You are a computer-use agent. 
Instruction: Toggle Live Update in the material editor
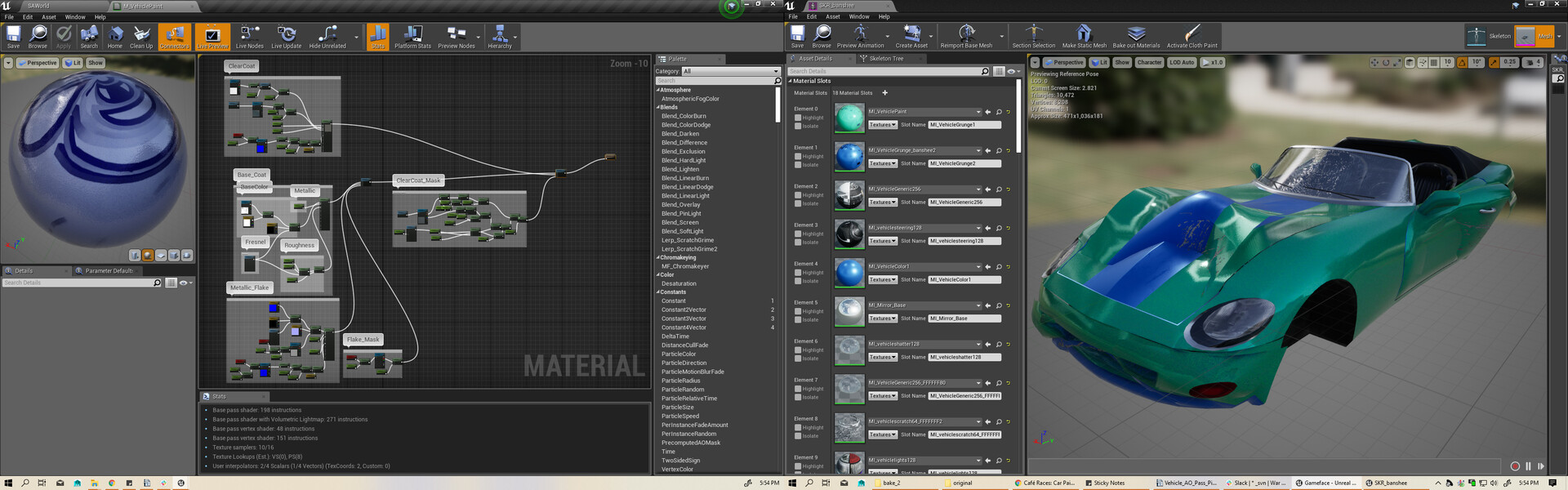click(287, 37)
